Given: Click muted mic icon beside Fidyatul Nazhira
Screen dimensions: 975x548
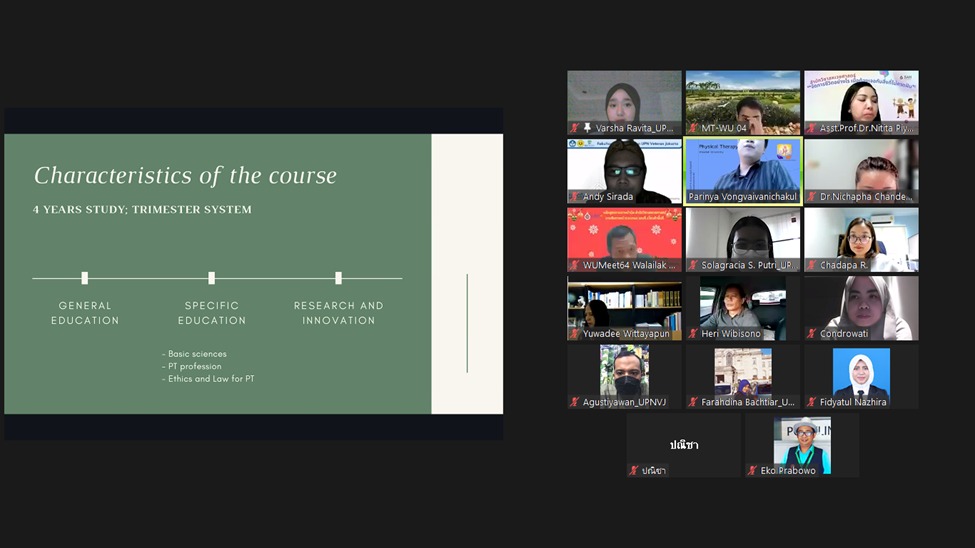Looking at the screenshot, I should [x=811, y=402].
